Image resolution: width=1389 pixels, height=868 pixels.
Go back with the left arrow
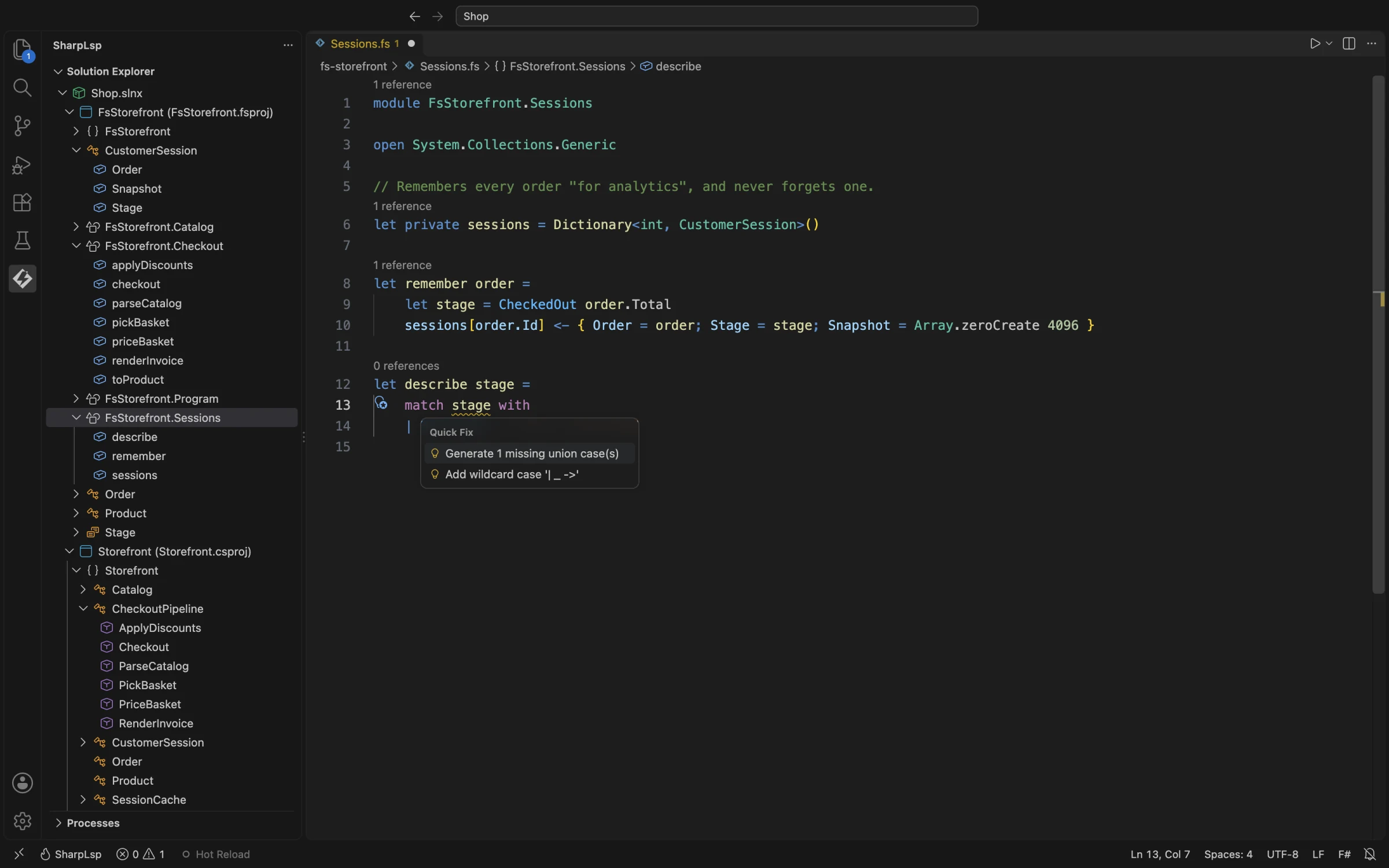point(414,16)
